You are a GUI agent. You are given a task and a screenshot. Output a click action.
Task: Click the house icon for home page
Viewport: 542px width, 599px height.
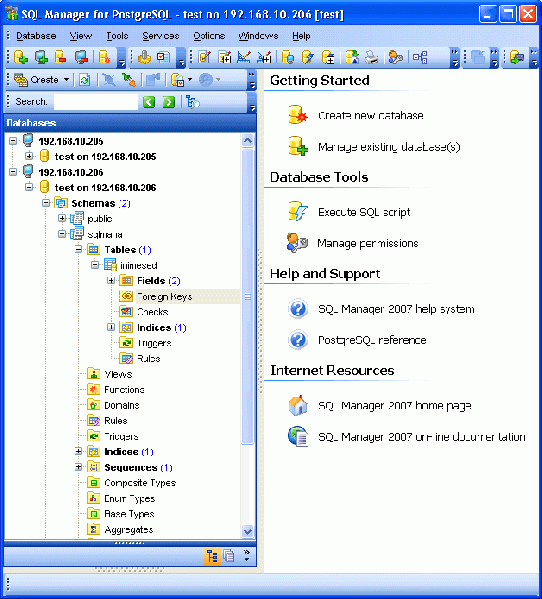point(298,405)
